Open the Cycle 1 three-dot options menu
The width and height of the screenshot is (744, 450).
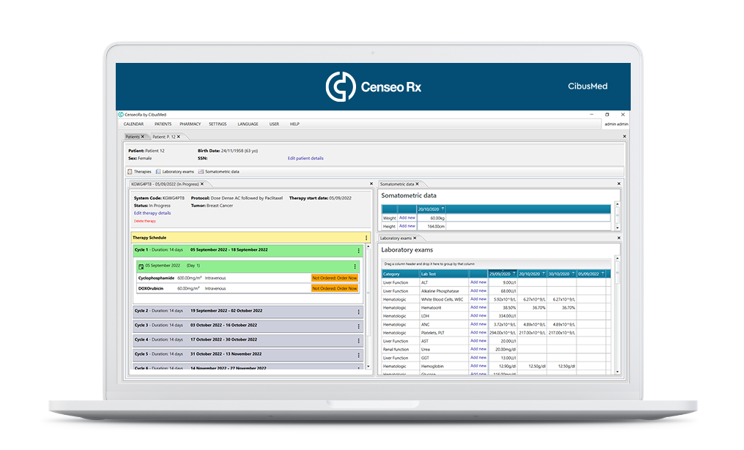coord(359,249)
